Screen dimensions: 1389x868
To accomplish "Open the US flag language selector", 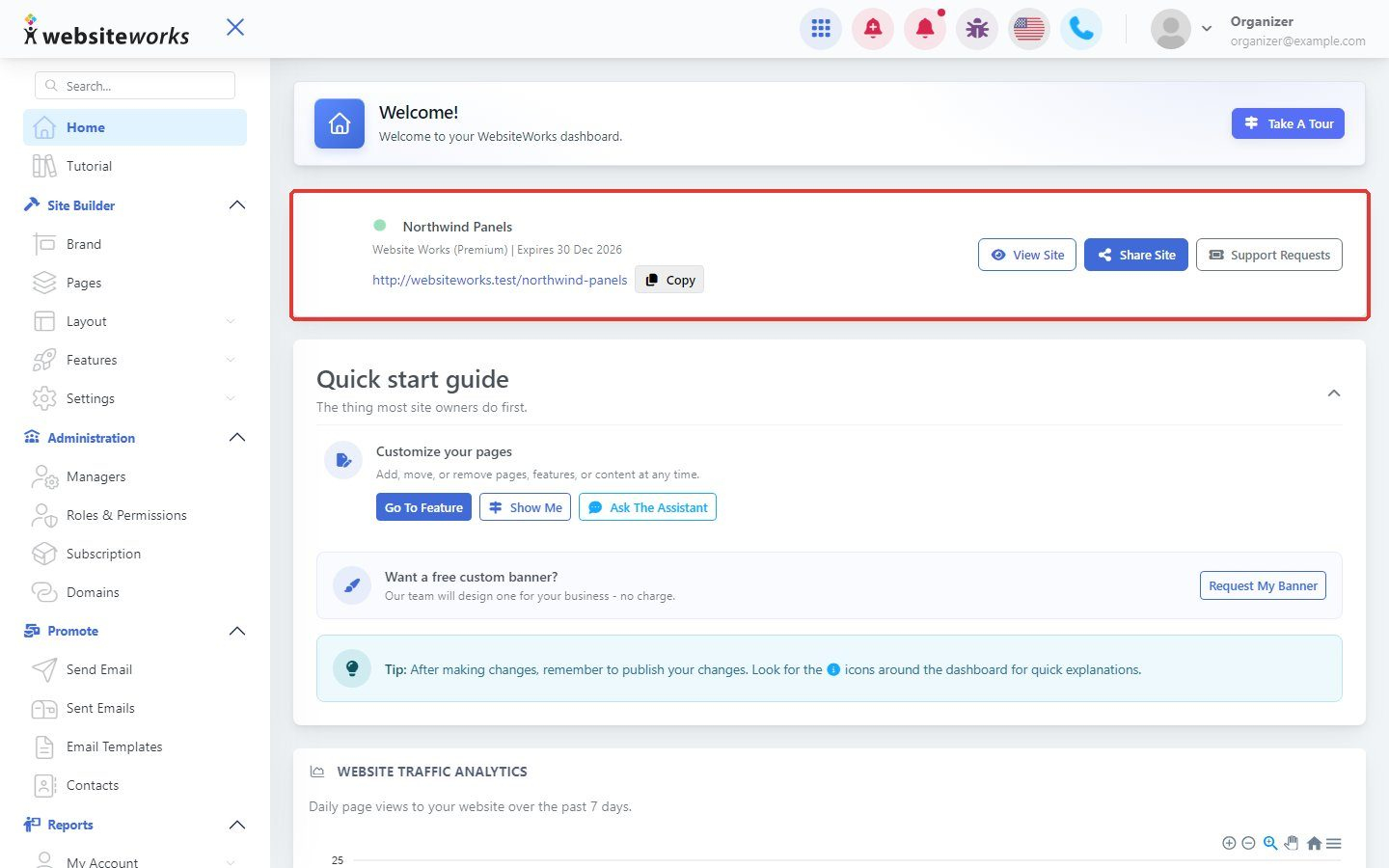I will (1029, 29).
